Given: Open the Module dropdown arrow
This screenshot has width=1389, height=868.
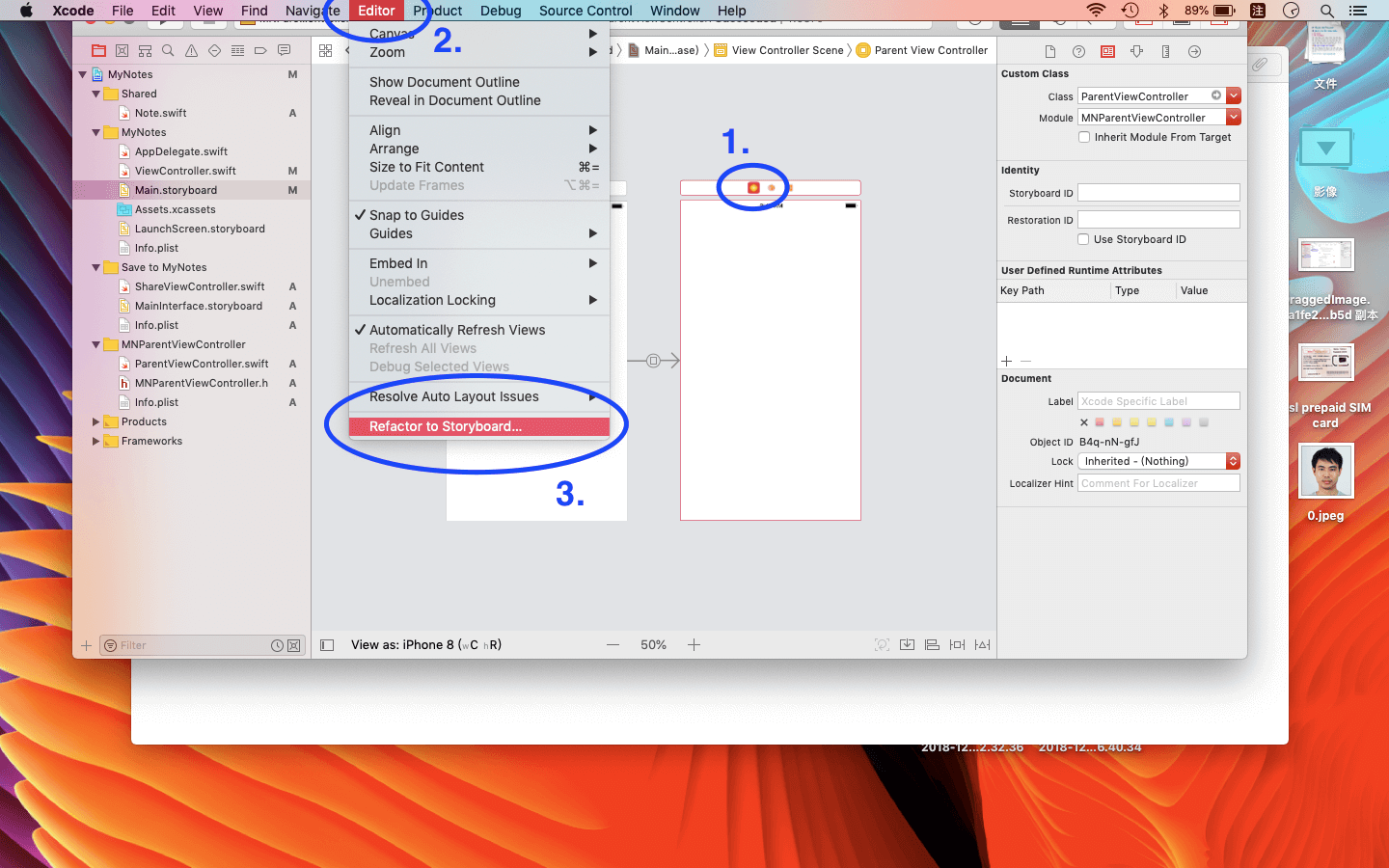Looking at the screenshot, I should click(1234, 117).
